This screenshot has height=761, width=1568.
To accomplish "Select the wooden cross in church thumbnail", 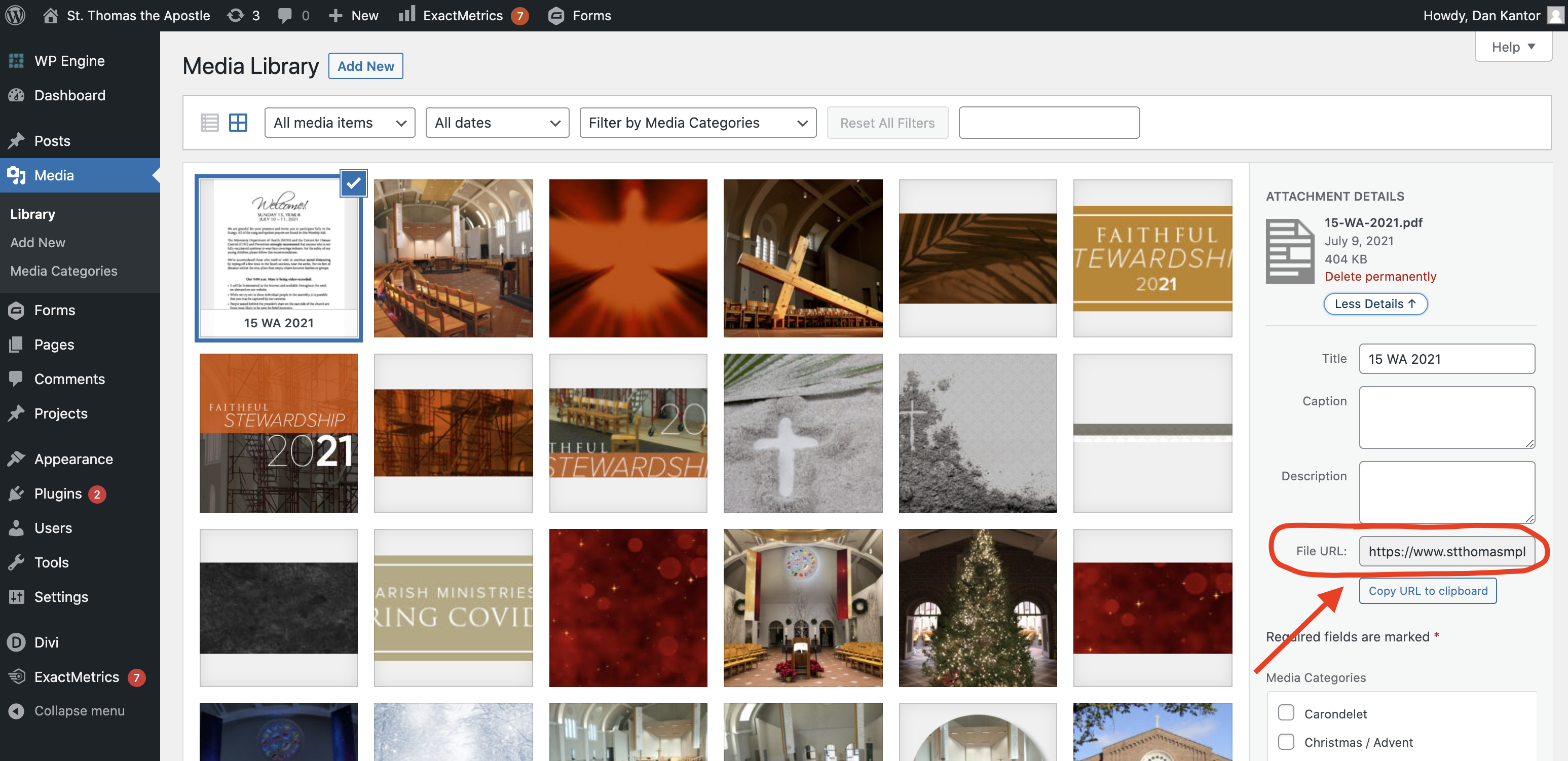I will tap(803, 258).
